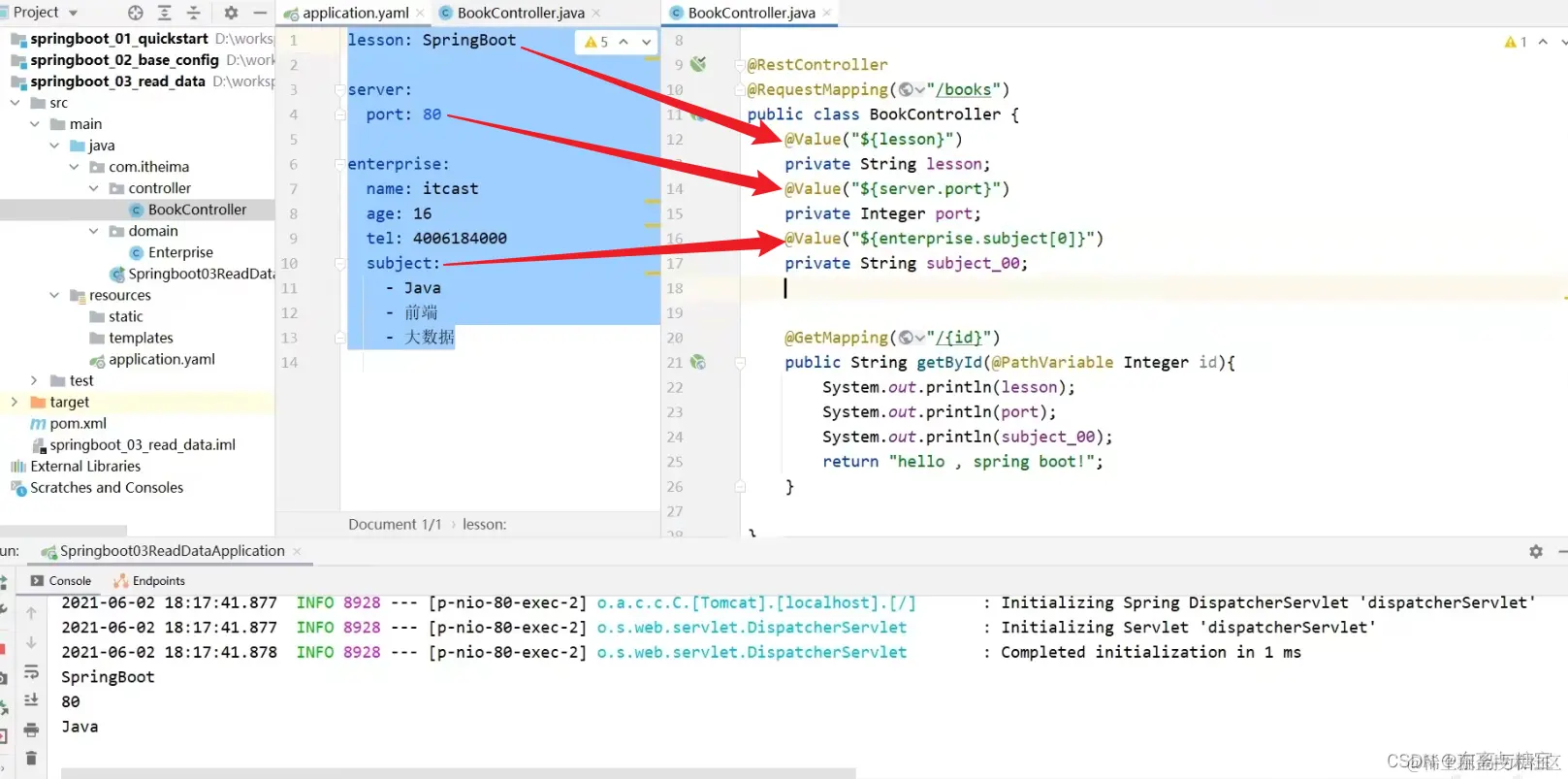The image size is (1568, 779).
Task: Switch to the Console tab
Action: pyautogui.click(x=60, y=580)
